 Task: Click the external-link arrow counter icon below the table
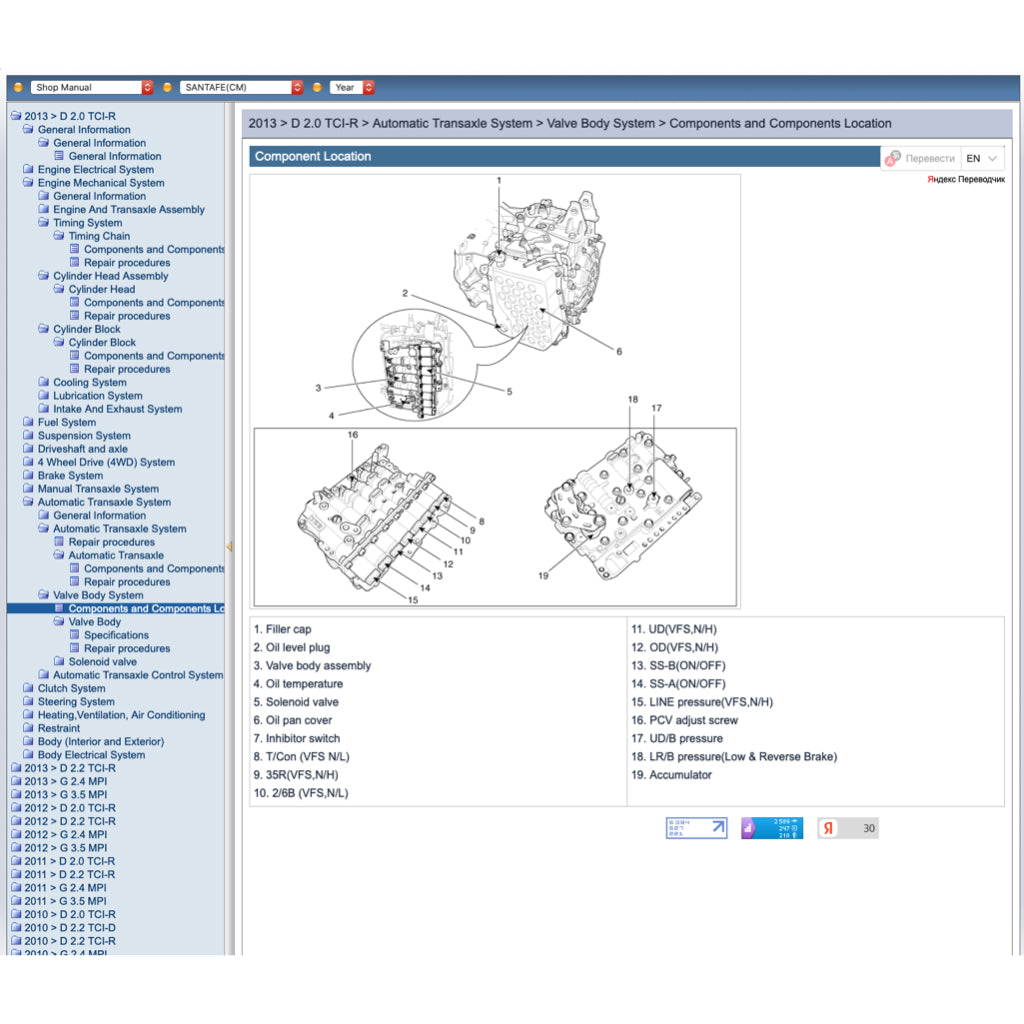[x=696, y=827]
